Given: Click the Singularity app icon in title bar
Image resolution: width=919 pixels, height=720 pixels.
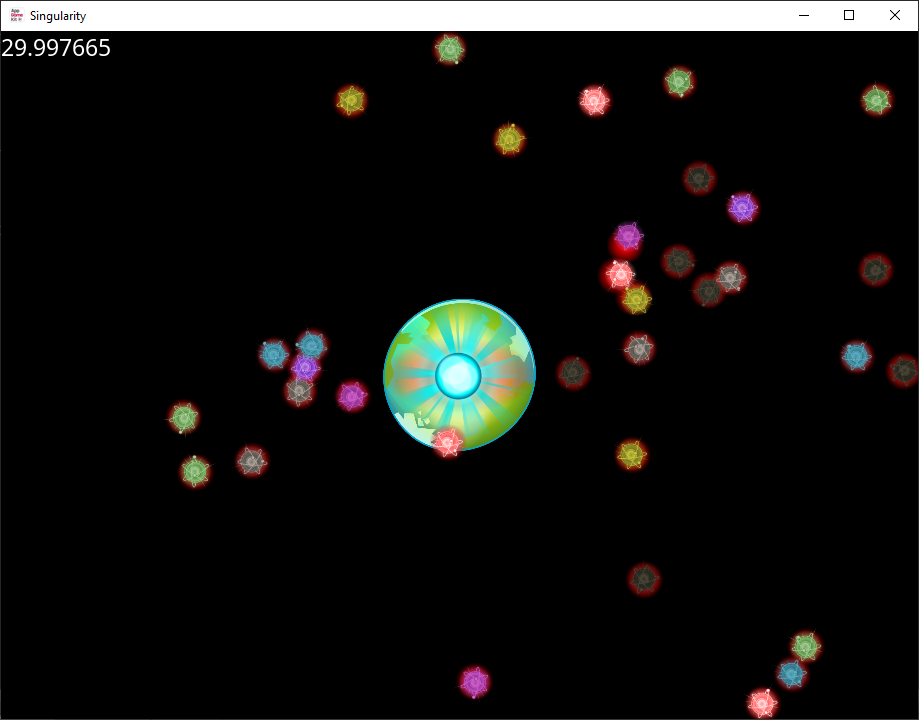Looking at the screenshot, I should coord(16,15).
